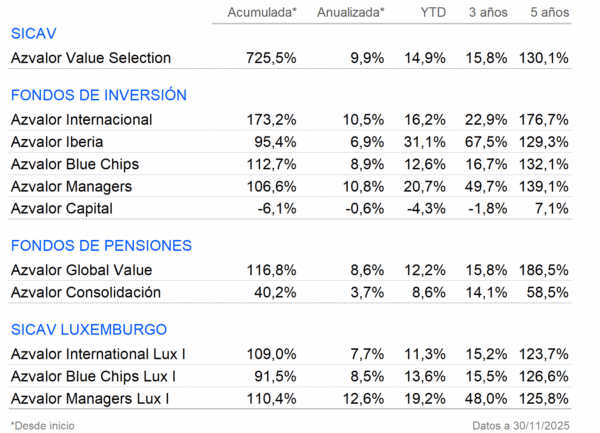
Task: Select the FONDOS DE PENSIONES heading
Action: pyautogui.click(x=100, y=245)
